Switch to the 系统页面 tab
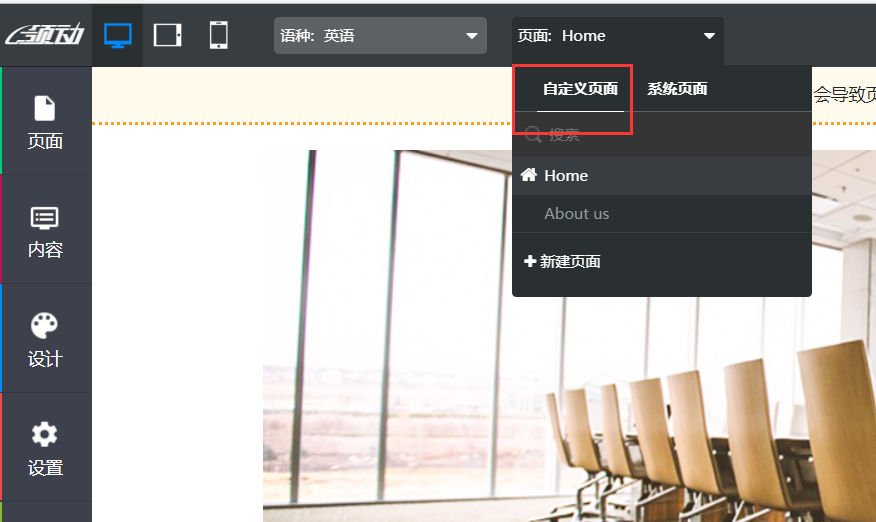The height and width of the screenshot is (522, 876). (x=677, y=89)
